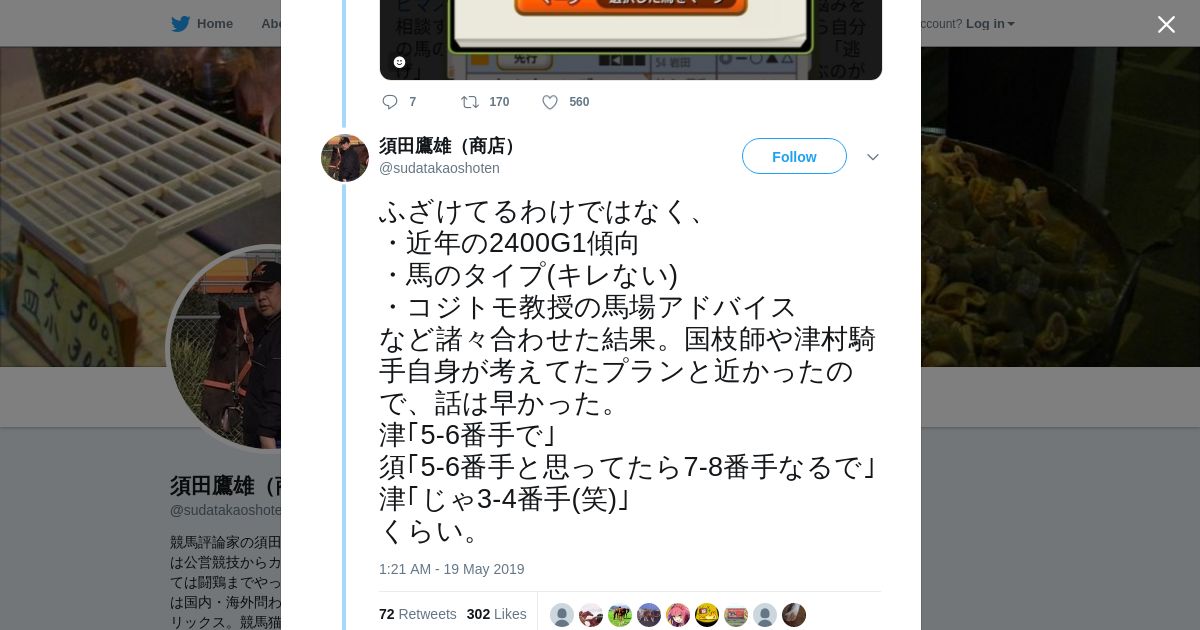Expand the tweet options chevron beside Follow
The image size is (1200, 630).
coord(872,157)
